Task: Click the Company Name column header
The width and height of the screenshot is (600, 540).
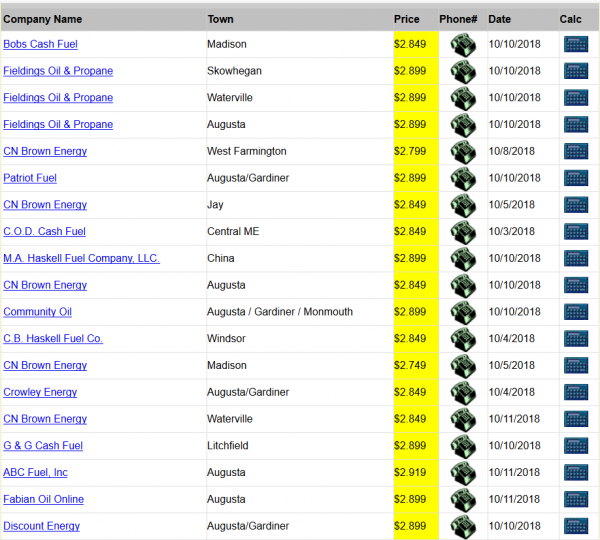Action: coord(43,19)
